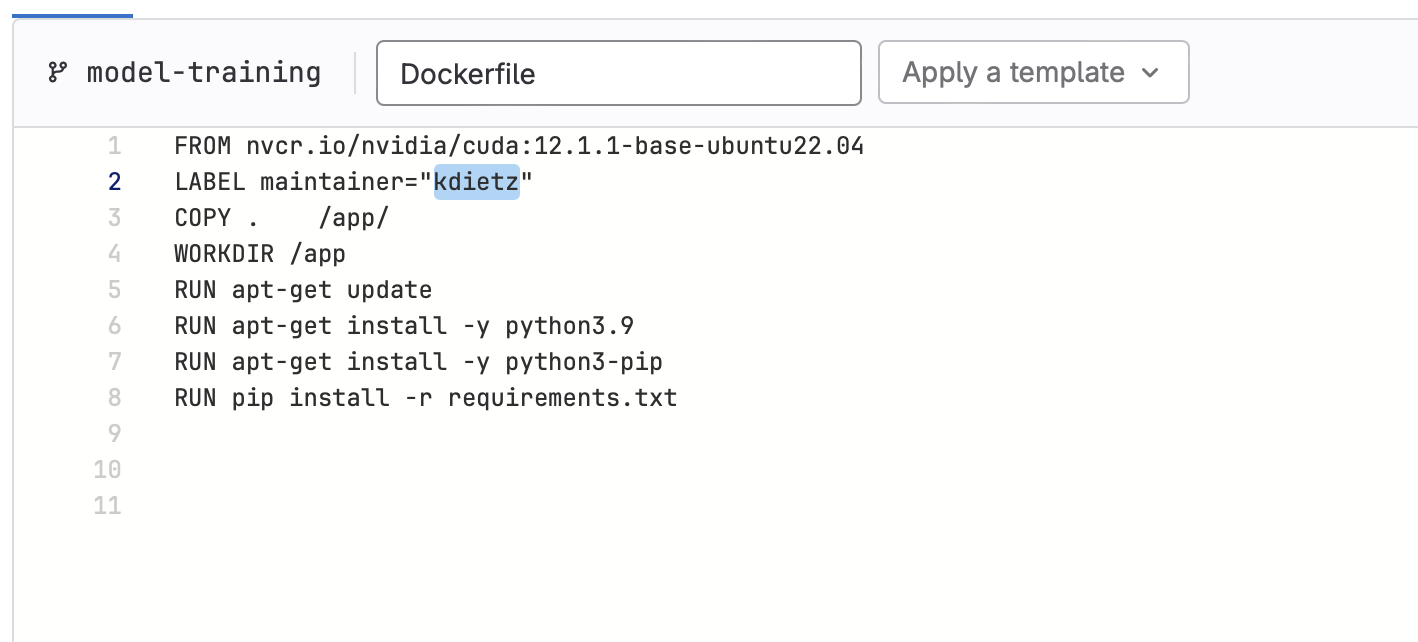Click the highlighted kdietz text
This screenshot has height=642, width=1418.
[477, 182]
